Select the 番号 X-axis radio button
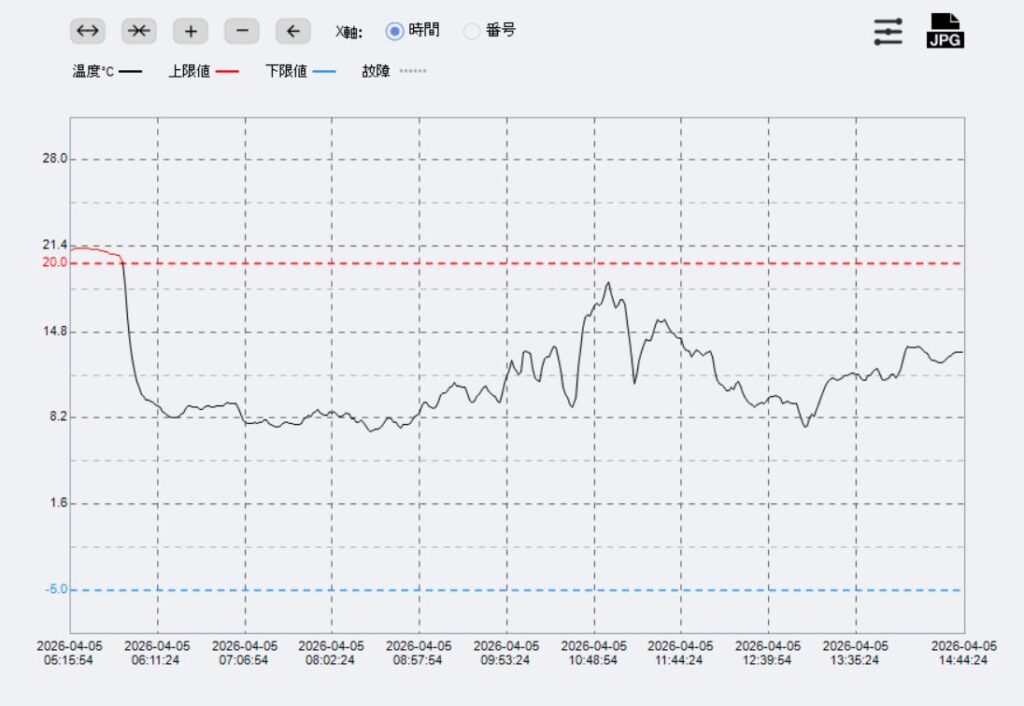Screen dimensions: 1024x706 pos(472,31)
